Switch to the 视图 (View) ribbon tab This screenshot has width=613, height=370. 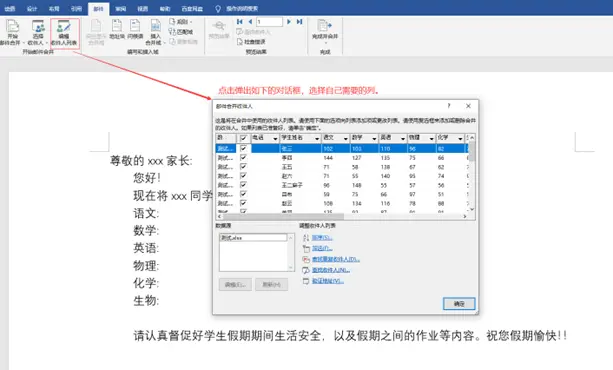coord(143,9)
